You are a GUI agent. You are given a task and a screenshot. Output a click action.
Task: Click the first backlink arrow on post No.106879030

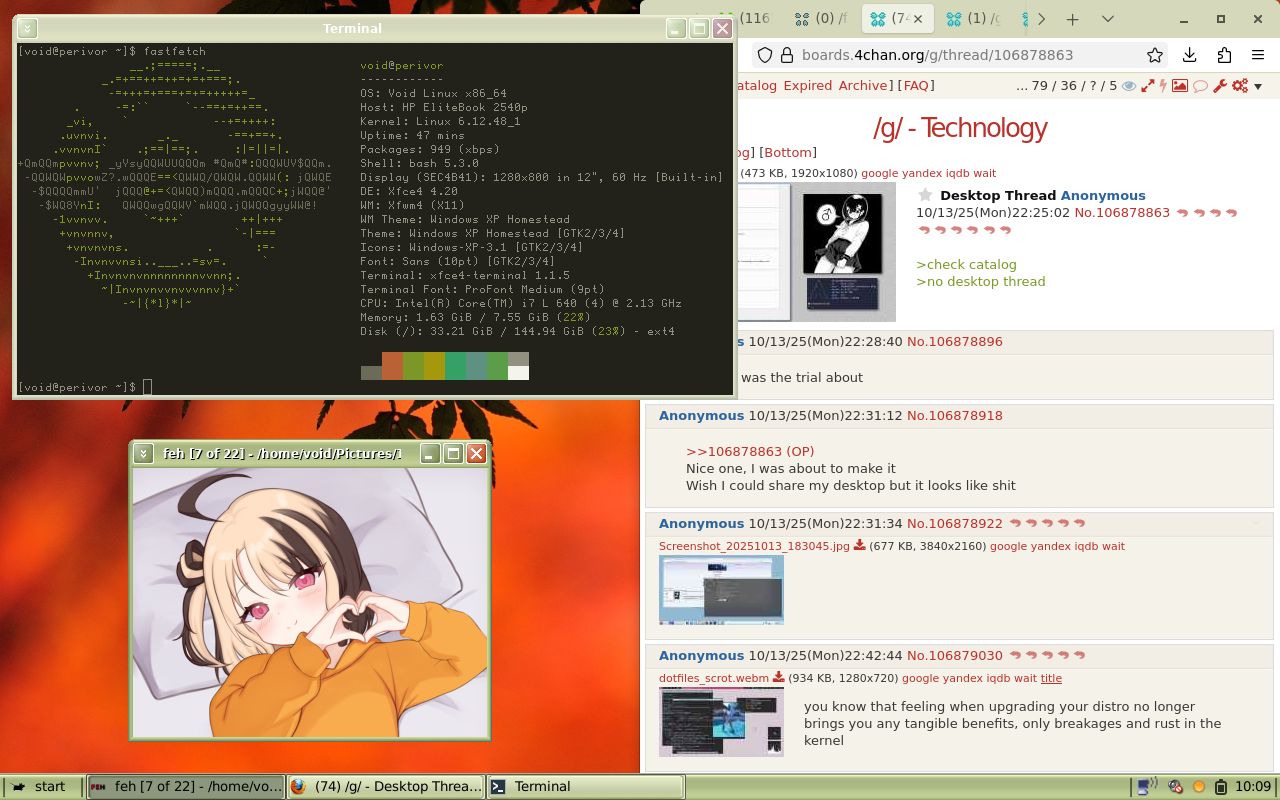[x=1015, y=656]
